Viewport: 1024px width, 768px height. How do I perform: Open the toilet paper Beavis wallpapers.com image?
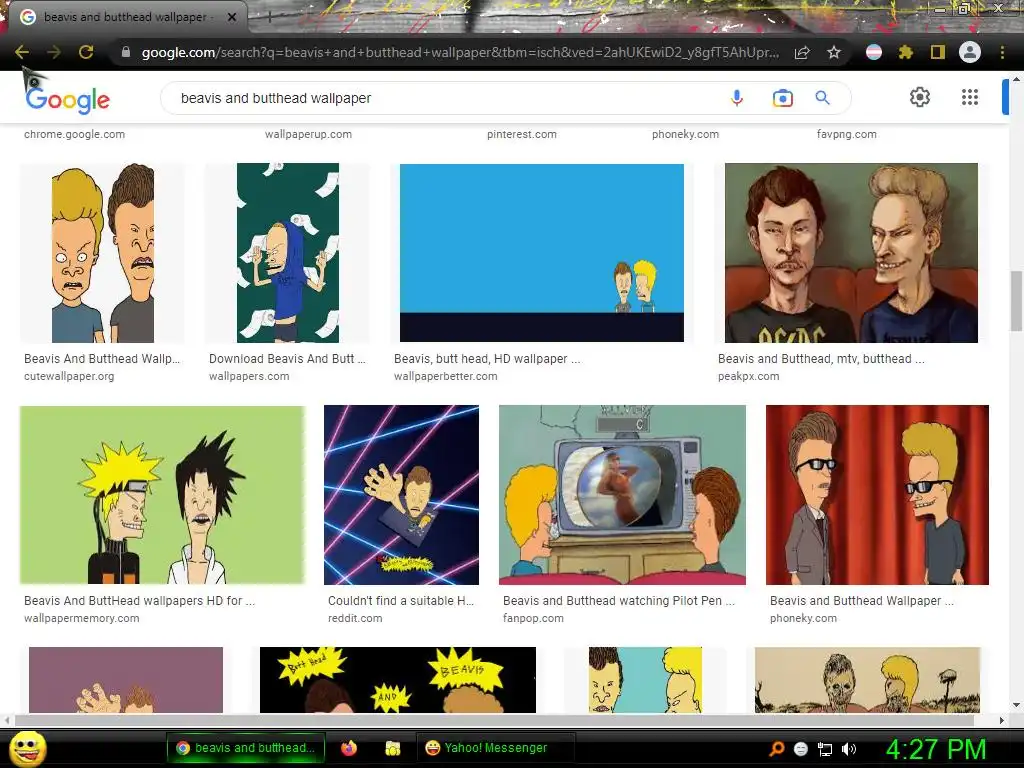[x=287, y=253]
